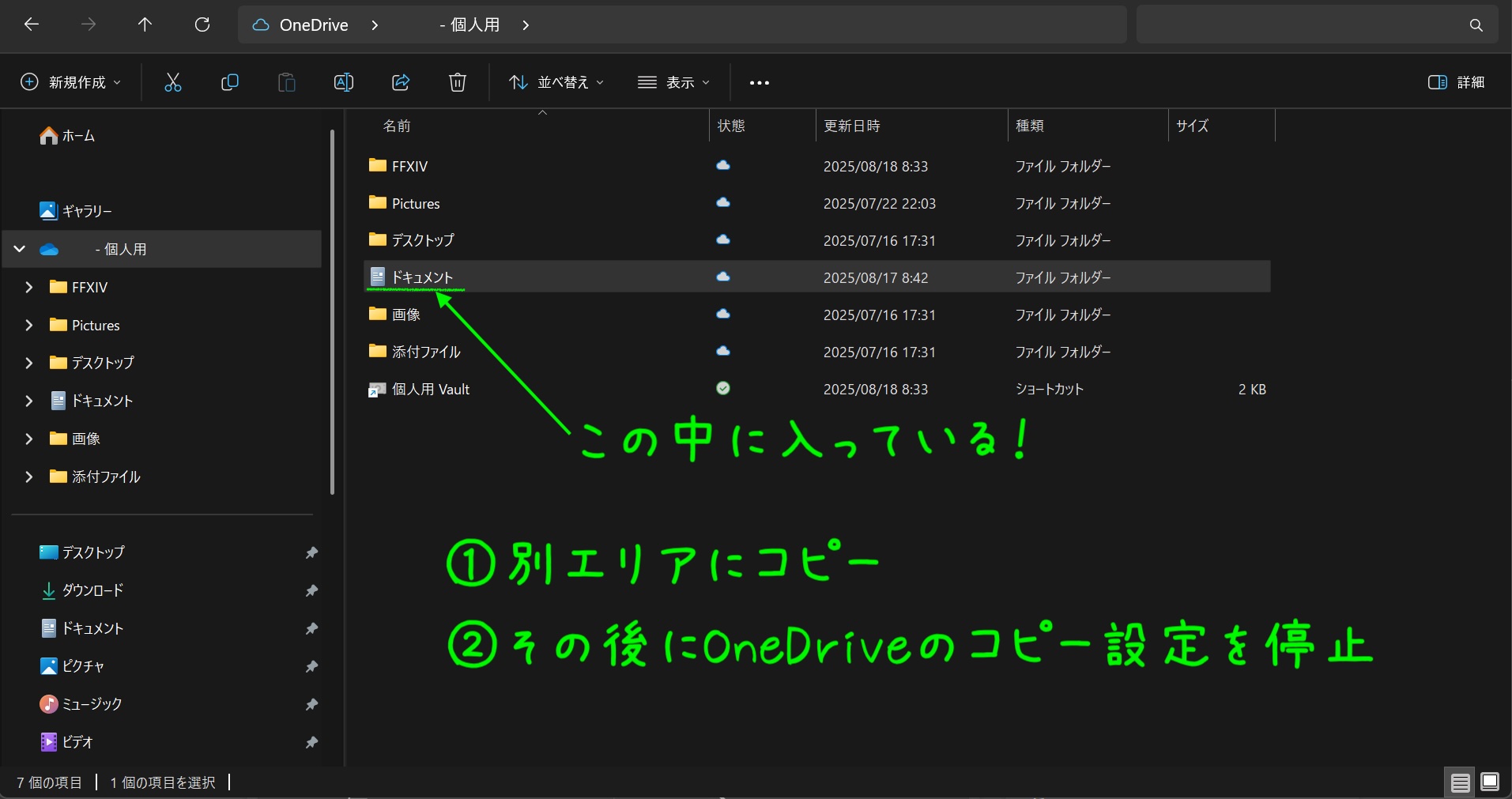Select ギャラリー in navigation pane
This screenshot has width=1512, height=799.
pyautogui.click(x=76, y=211)
